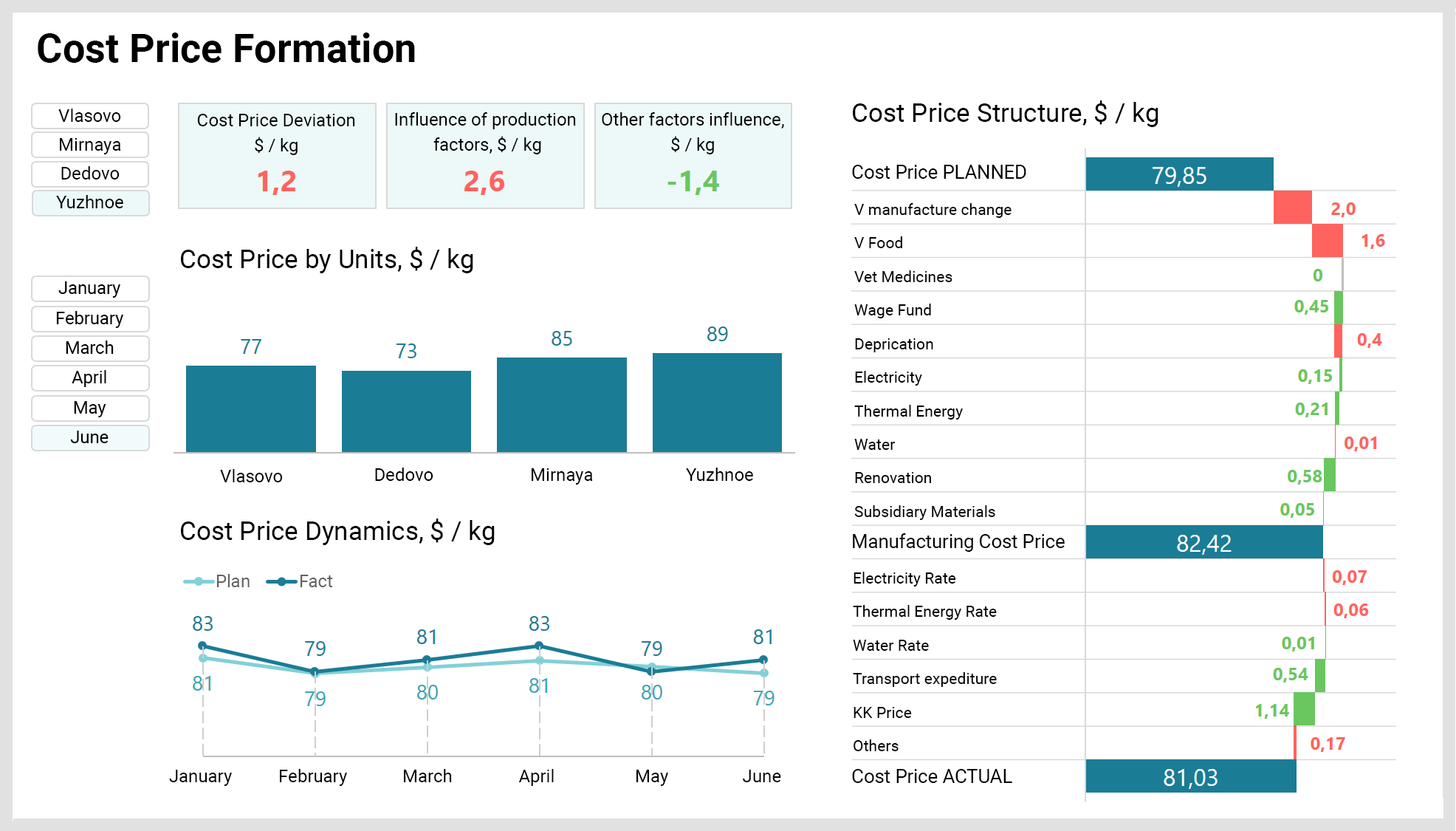The image size is (1456, 831).
Task: Click the April Fact point labeled 83
Action: 539,646
